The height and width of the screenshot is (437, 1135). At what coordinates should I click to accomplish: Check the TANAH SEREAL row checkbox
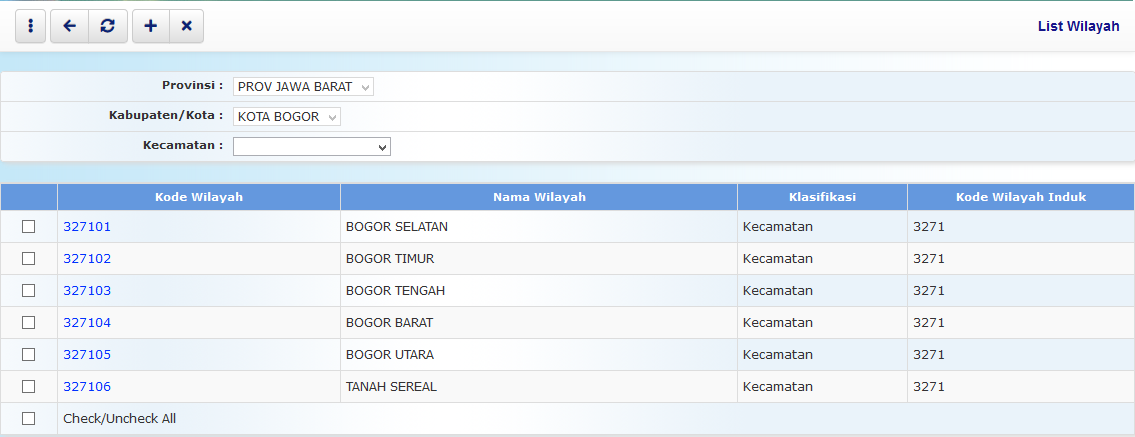point(29,387)
